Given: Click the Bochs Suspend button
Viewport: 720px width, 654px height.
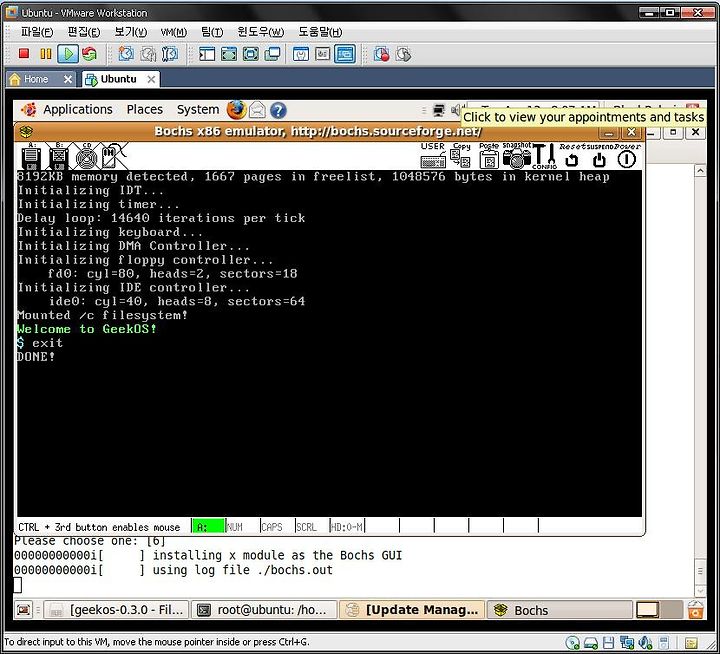Looking at the screenshot, I should [599, 156].
